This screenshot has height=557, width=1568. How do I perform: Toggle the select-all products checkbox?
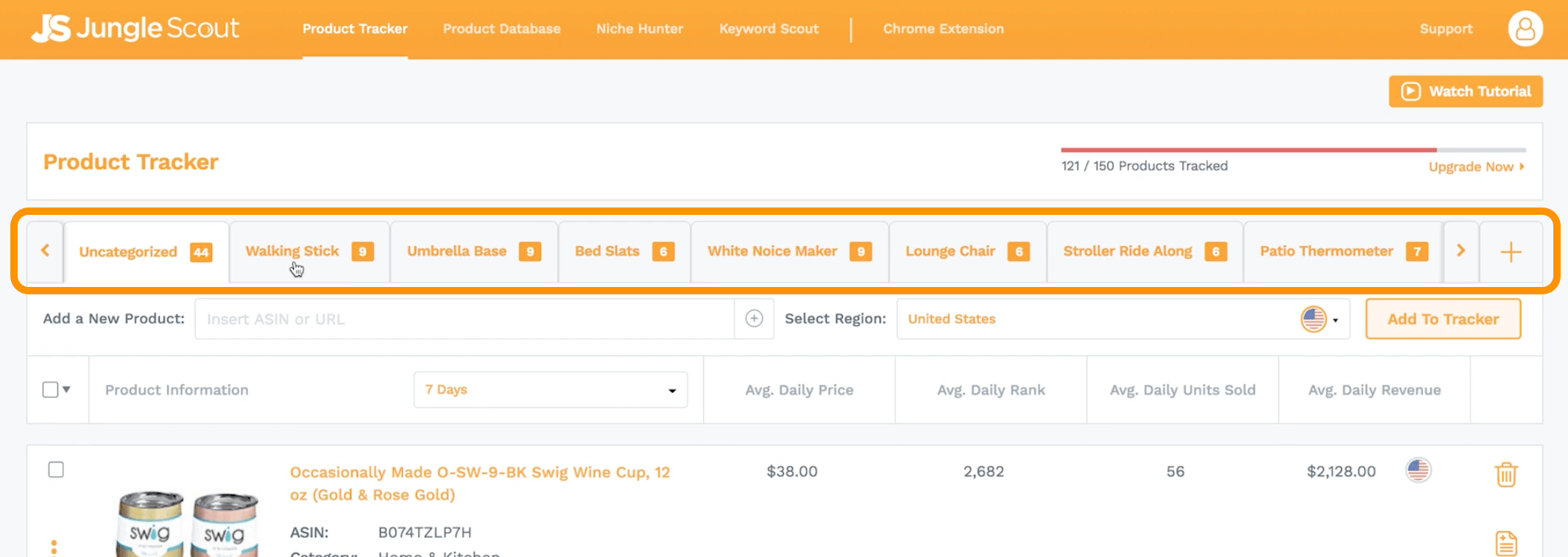pos(50,389)
